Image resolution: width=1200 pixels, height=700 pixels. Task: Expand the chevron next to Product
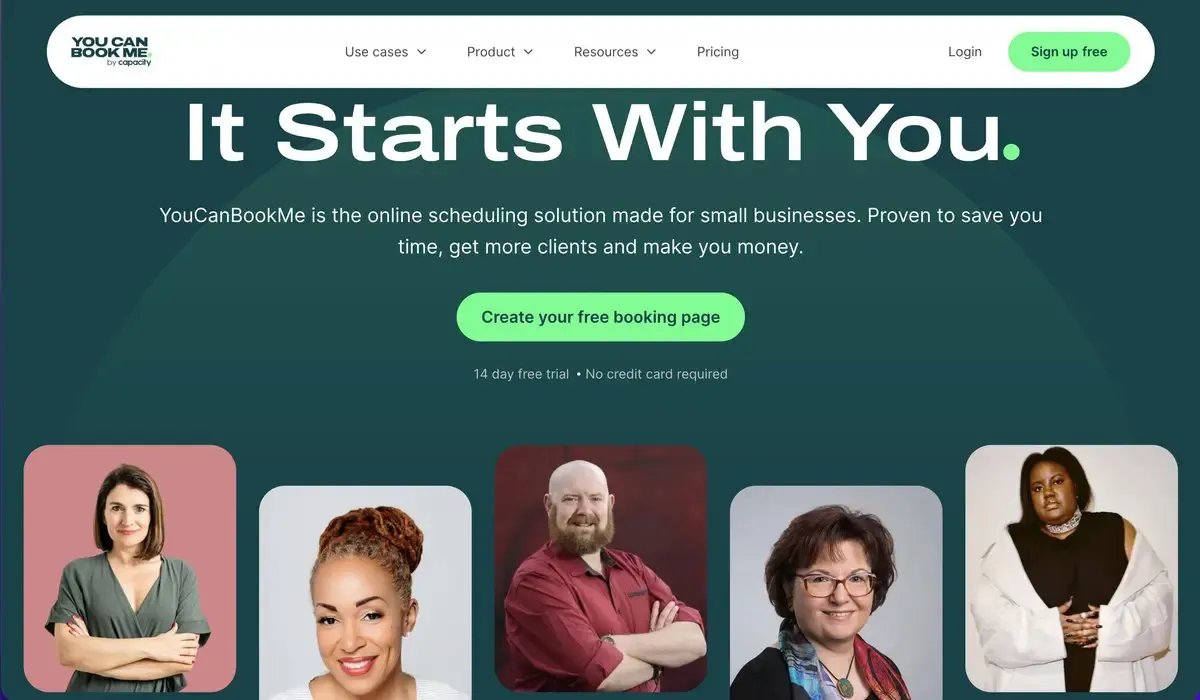click(x=528, y=52)
